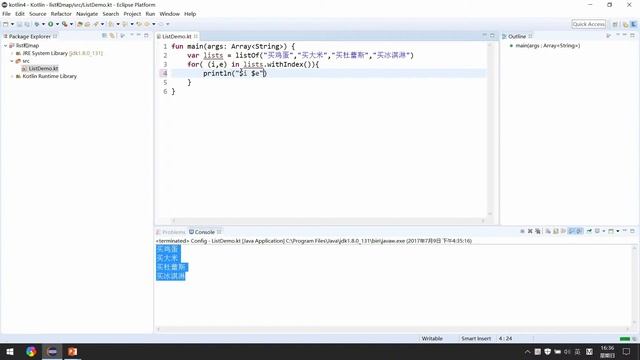Click Remove Launch X icon in Console
The image size is (640, 360).
tap(530, 231)
